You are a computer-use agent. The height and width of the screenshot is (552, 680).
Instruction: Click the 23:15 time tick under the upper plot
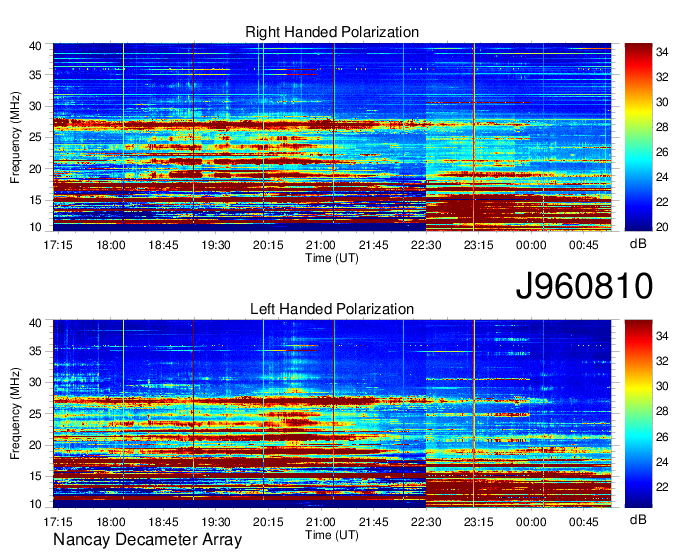tap(478, 245)
